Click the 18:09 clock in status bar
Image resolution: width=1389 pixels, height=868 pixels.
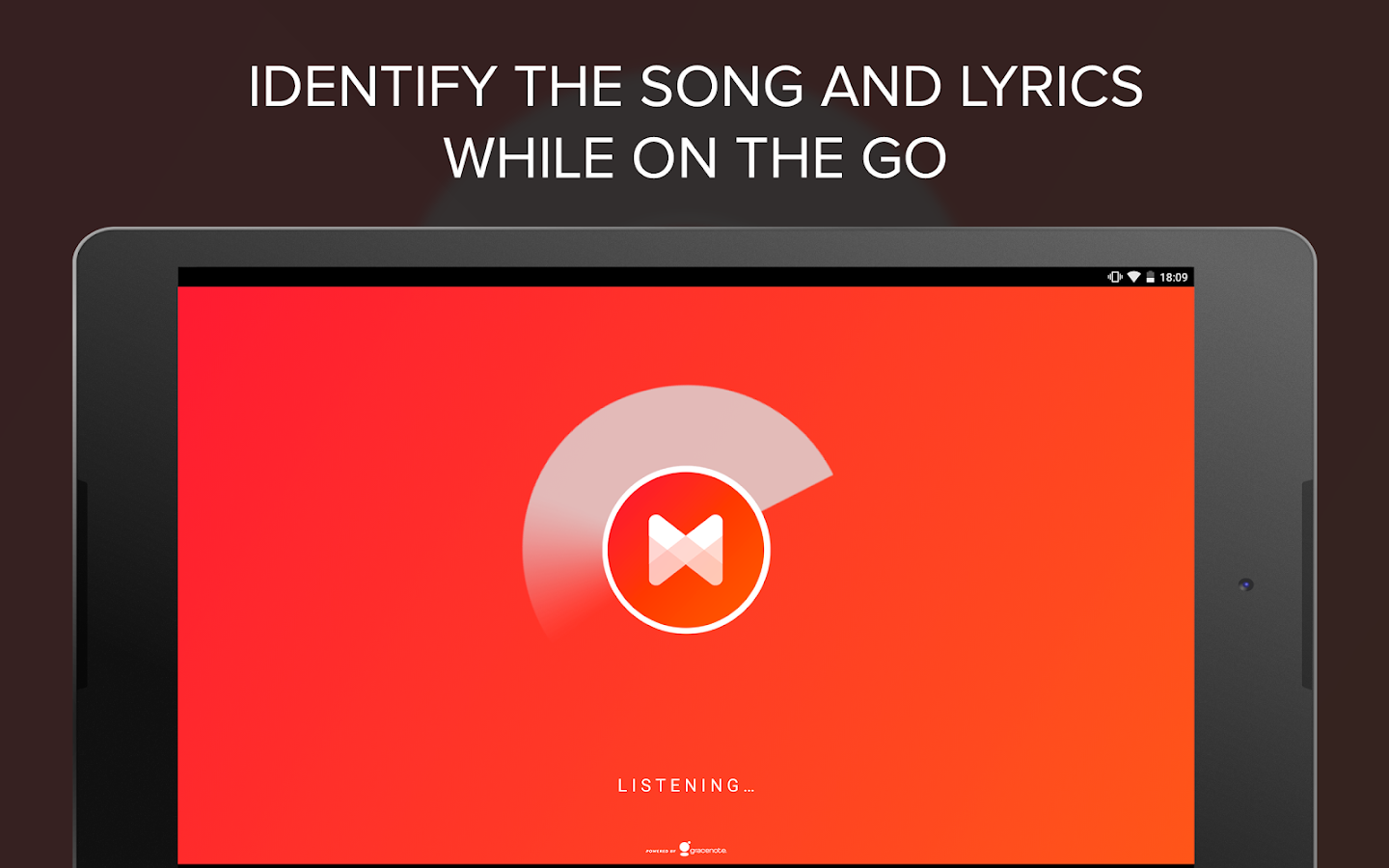point(1174,277)
